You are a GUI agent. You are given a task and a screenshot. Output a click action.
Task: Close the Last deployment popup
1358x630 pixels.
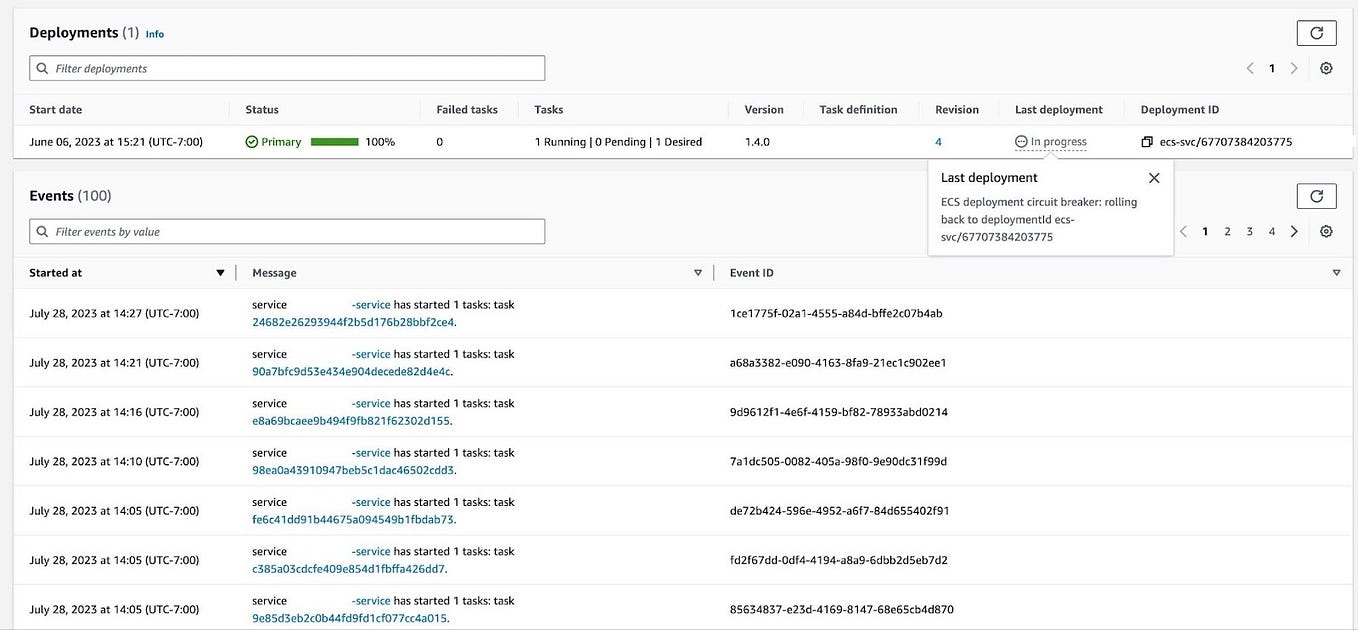point(1153,177)
